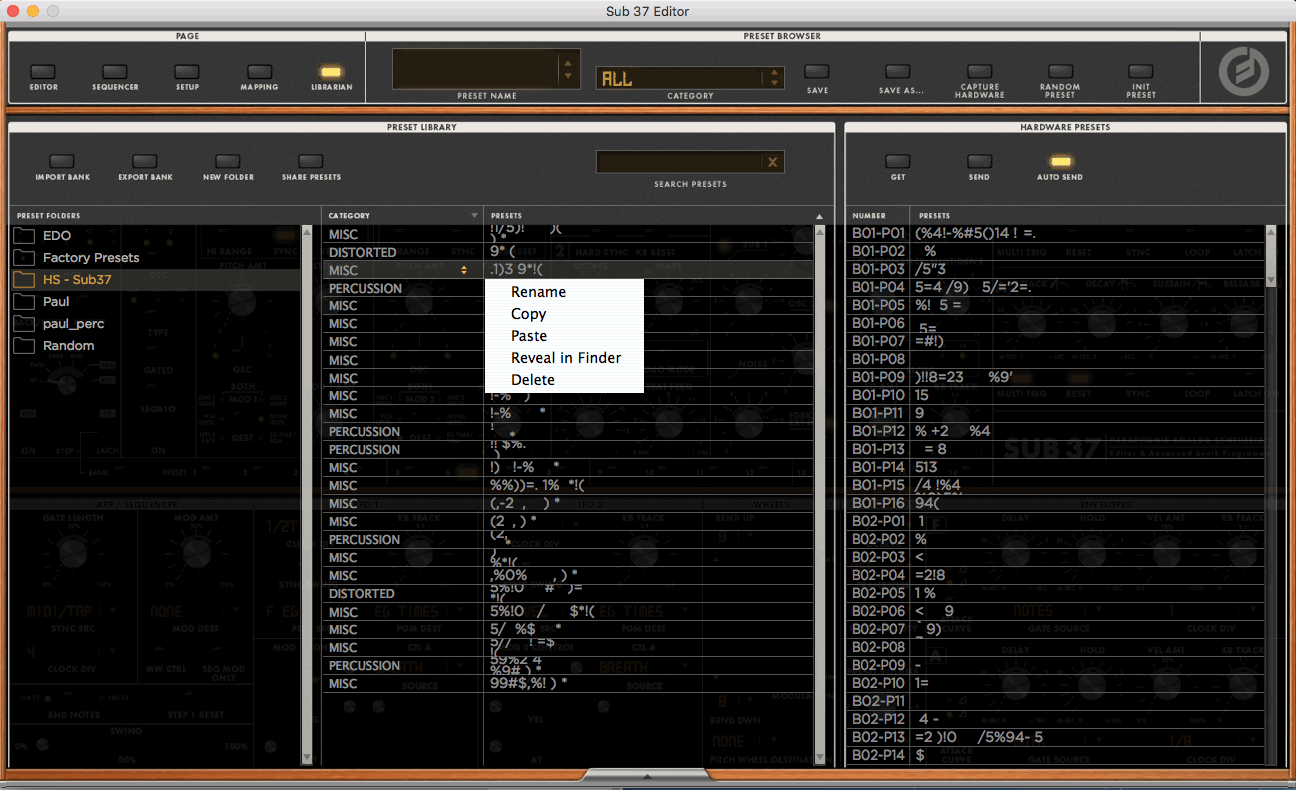1296x790 pixels.
Task: Switch to the Mapping page
Action: pyautogui.click(x=259, y=72)
